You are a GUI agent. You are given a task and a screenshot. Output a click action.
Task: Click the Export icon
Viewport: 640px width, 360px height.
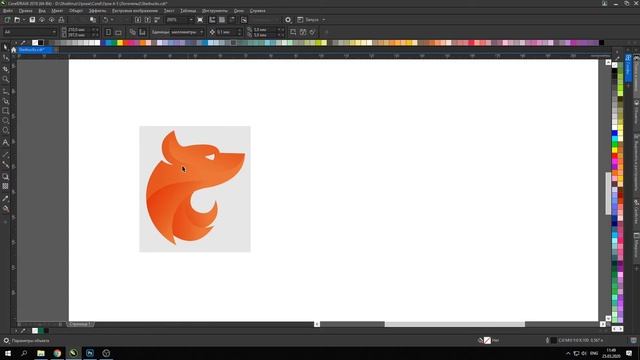pos(147,20)
